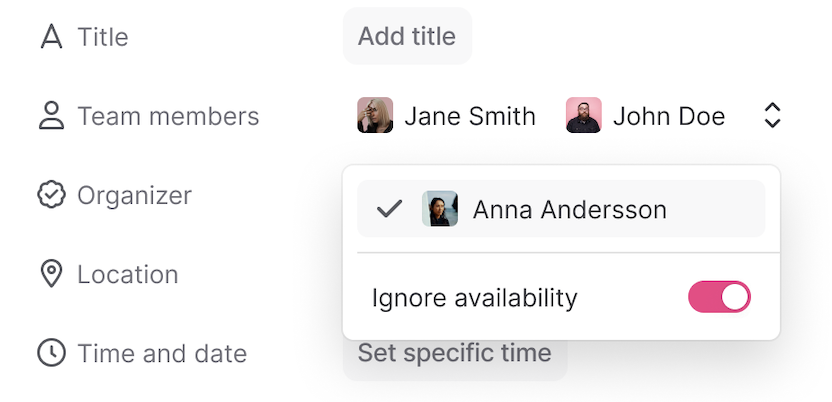
Task: Click Jane Smith's avatar photo
Action: tap(375, 116)
